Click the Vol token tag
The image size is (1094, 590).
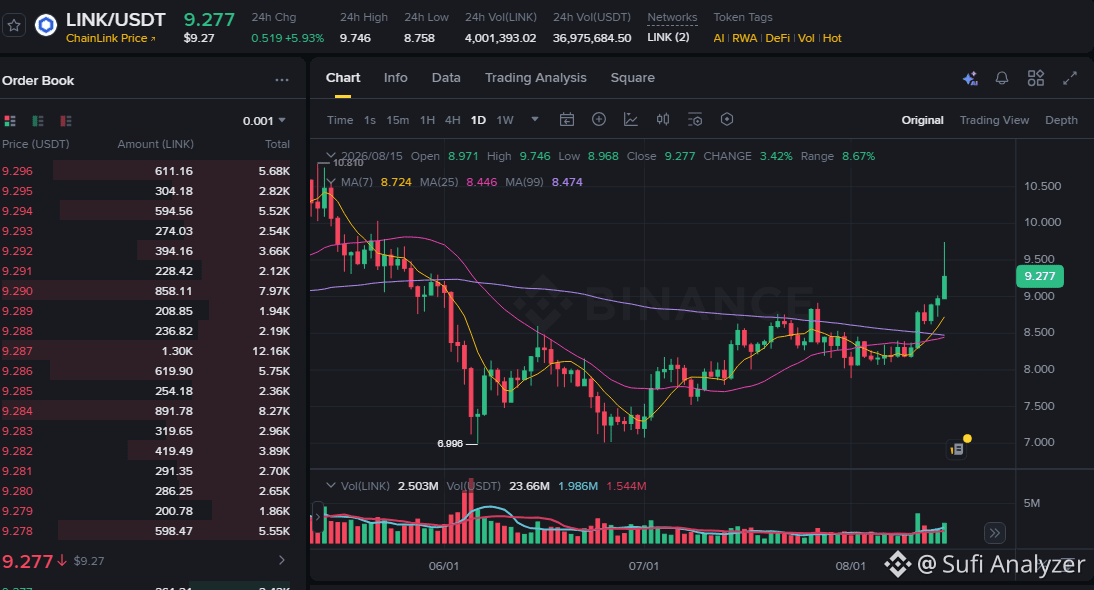click(x=806, y=38)
